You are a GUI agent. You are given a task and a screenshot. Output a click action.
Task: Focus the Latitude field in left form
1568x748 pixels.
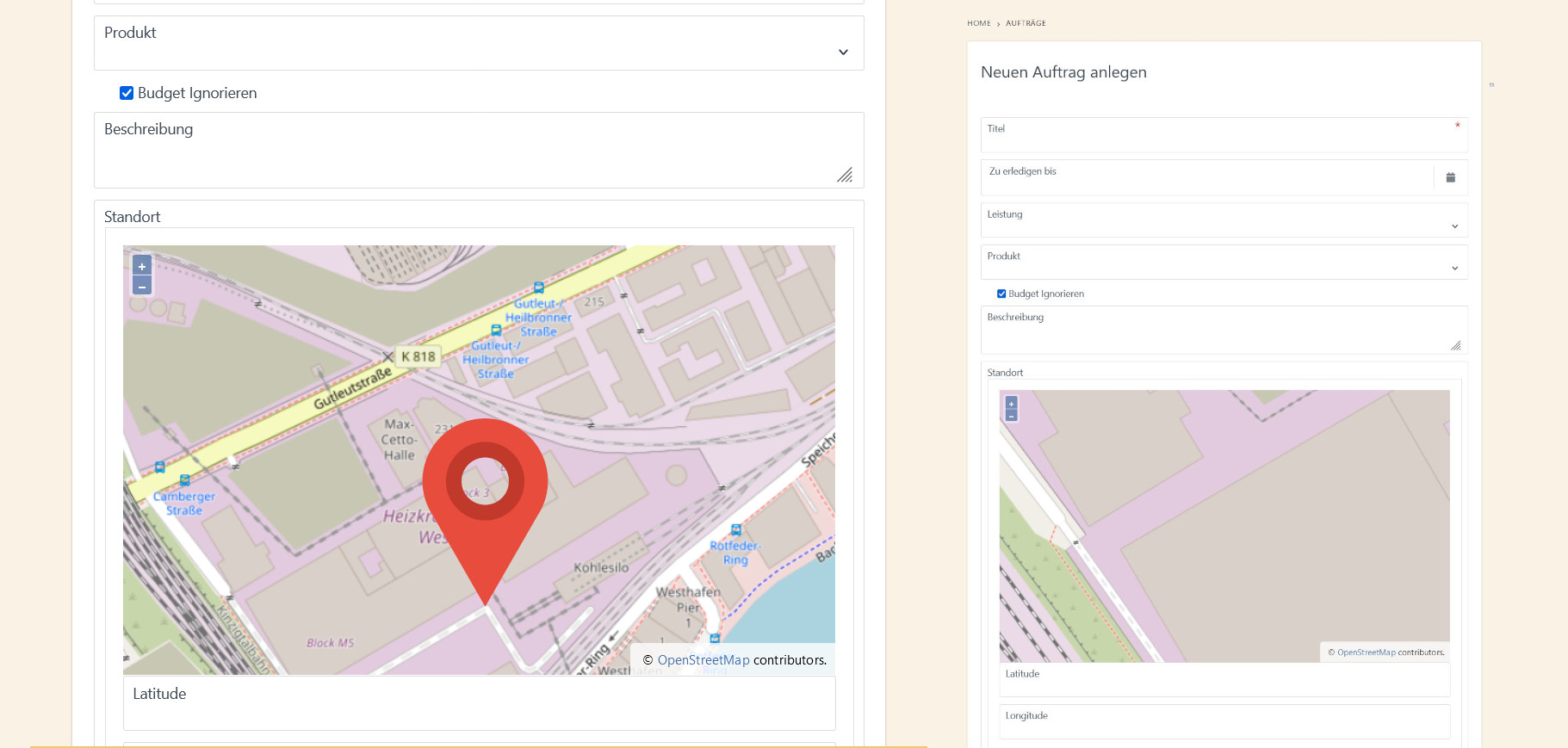[x=479, y=703]
